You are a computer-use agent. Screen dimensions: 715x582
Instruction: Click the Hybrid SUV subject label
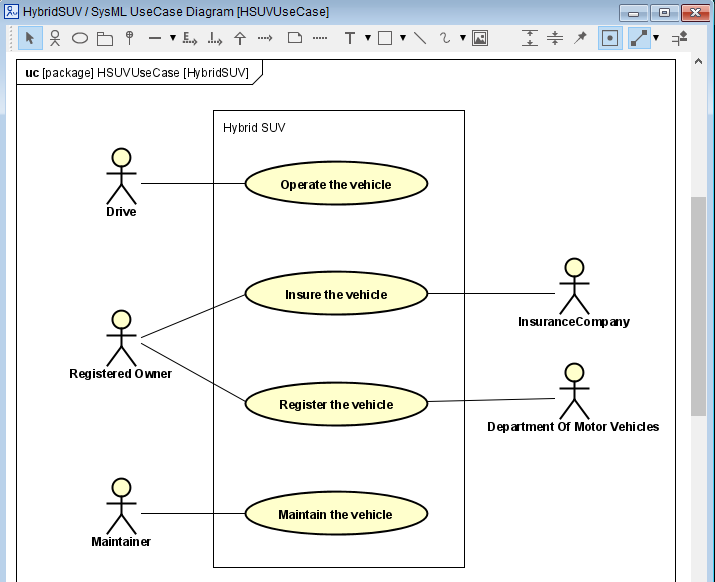point(254,128)
